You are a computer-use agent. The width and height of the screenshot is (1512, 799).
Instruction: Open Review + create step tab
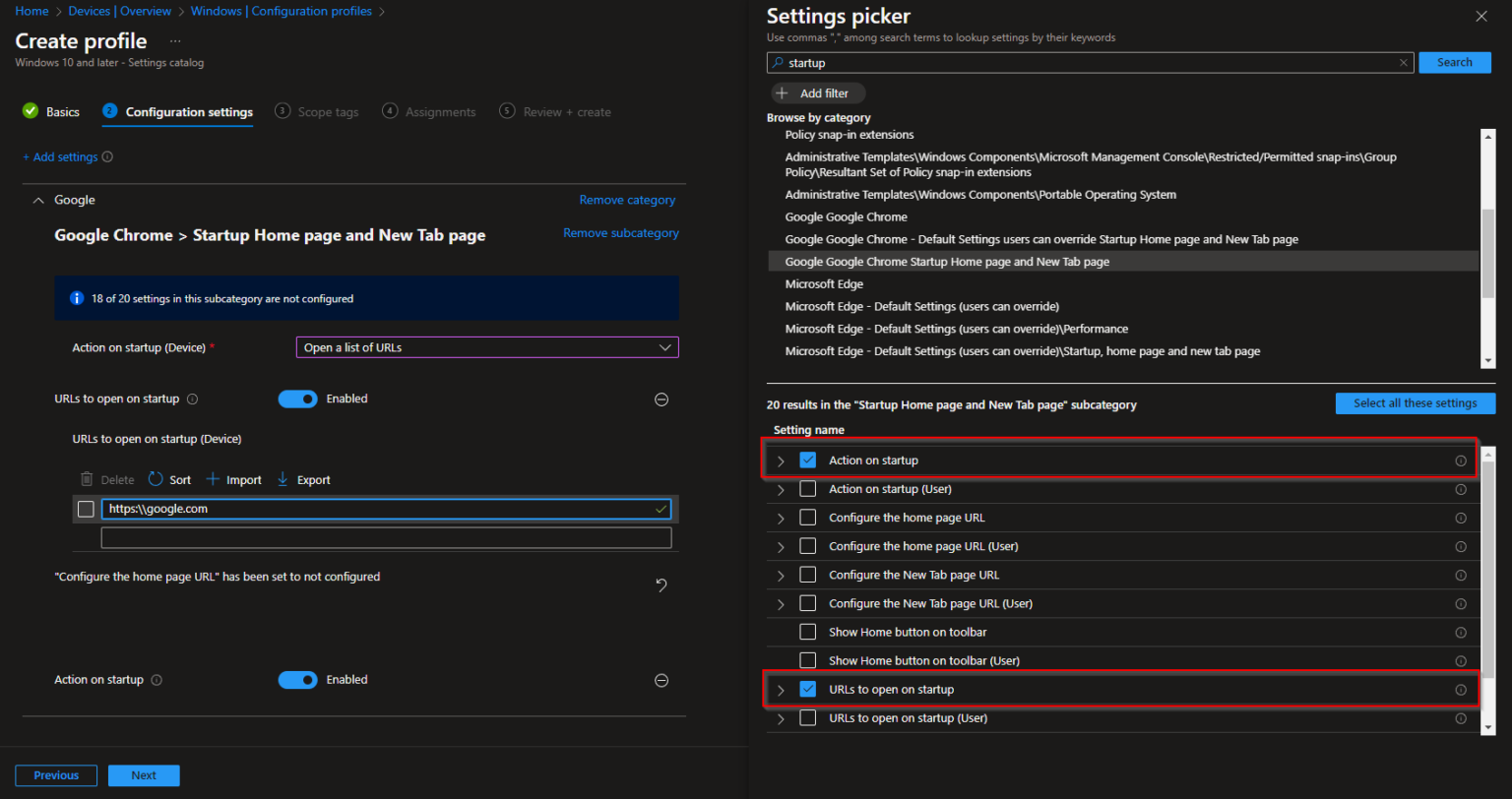click(555, 112)
